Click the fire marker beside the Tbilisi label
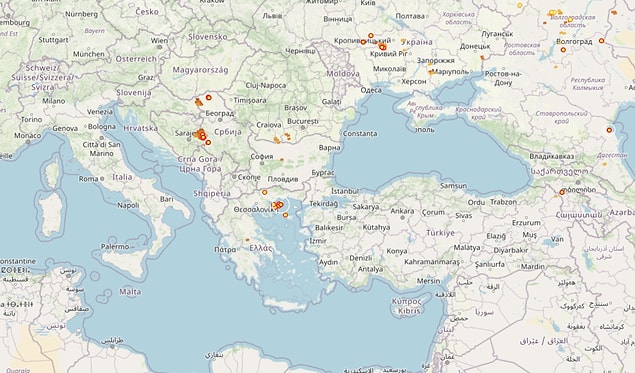Screen dimensions: 635x373 (x=562, y=192)
